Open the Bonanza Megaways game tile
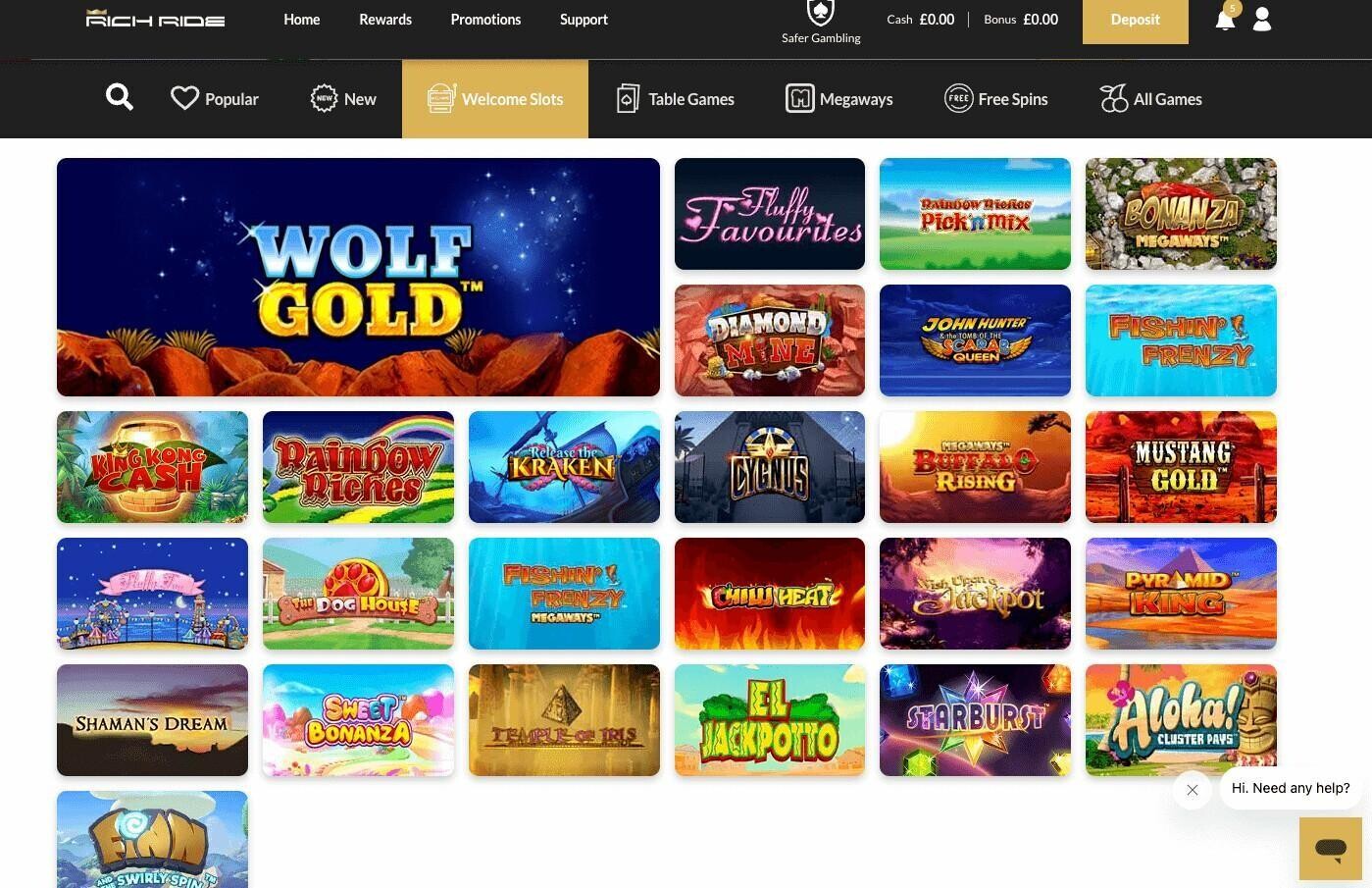Image resolution: width=1372 pixels, height=888 pixels. pyautogui.click(x=1181, y=214)
